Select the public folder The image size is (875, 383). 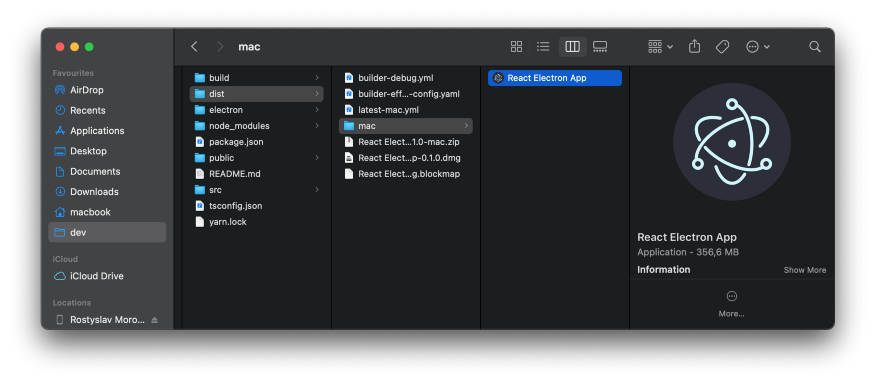pos(257,158)
